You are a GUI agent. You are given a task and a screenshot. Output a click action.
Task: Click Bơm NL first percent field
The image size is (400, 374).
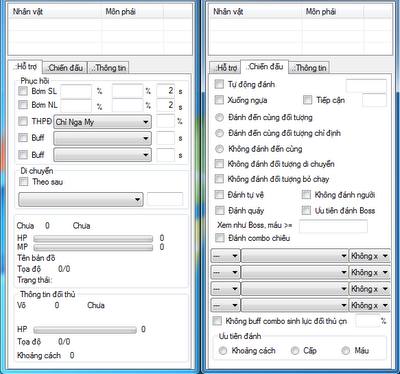pos(76,105)
